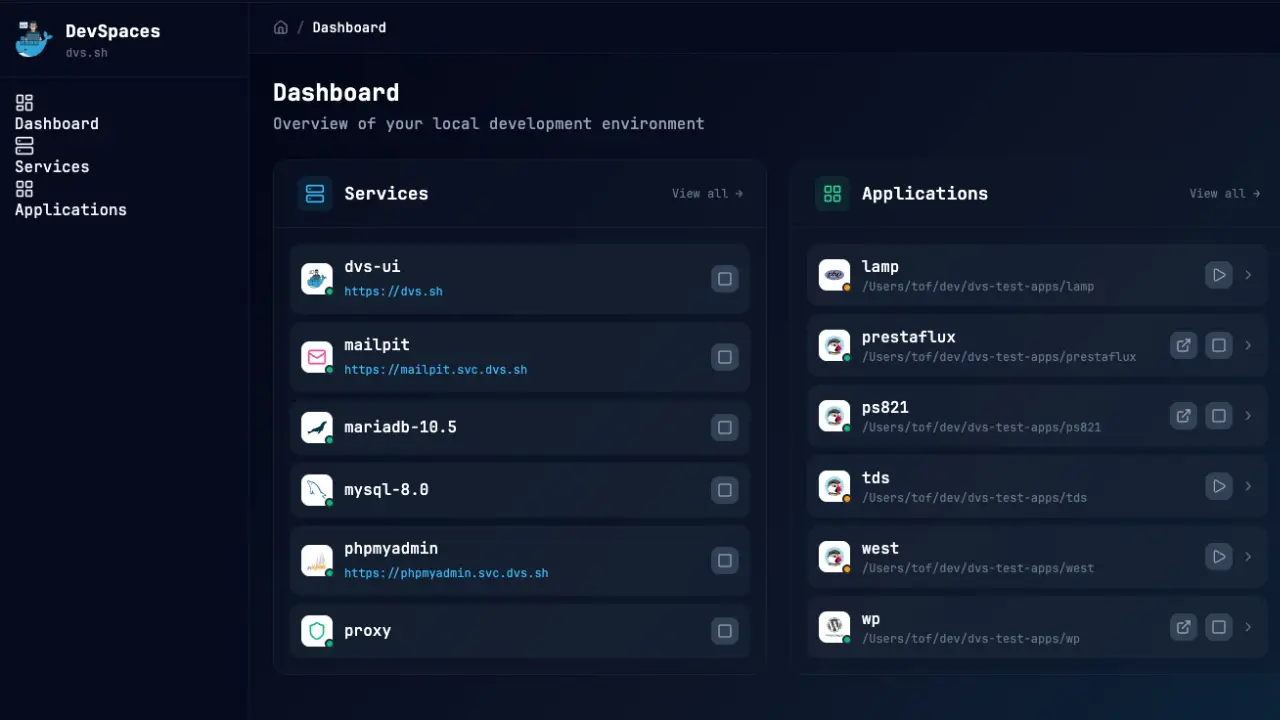
Task: Stop the dvs-ui service
Action: (724, 279)
